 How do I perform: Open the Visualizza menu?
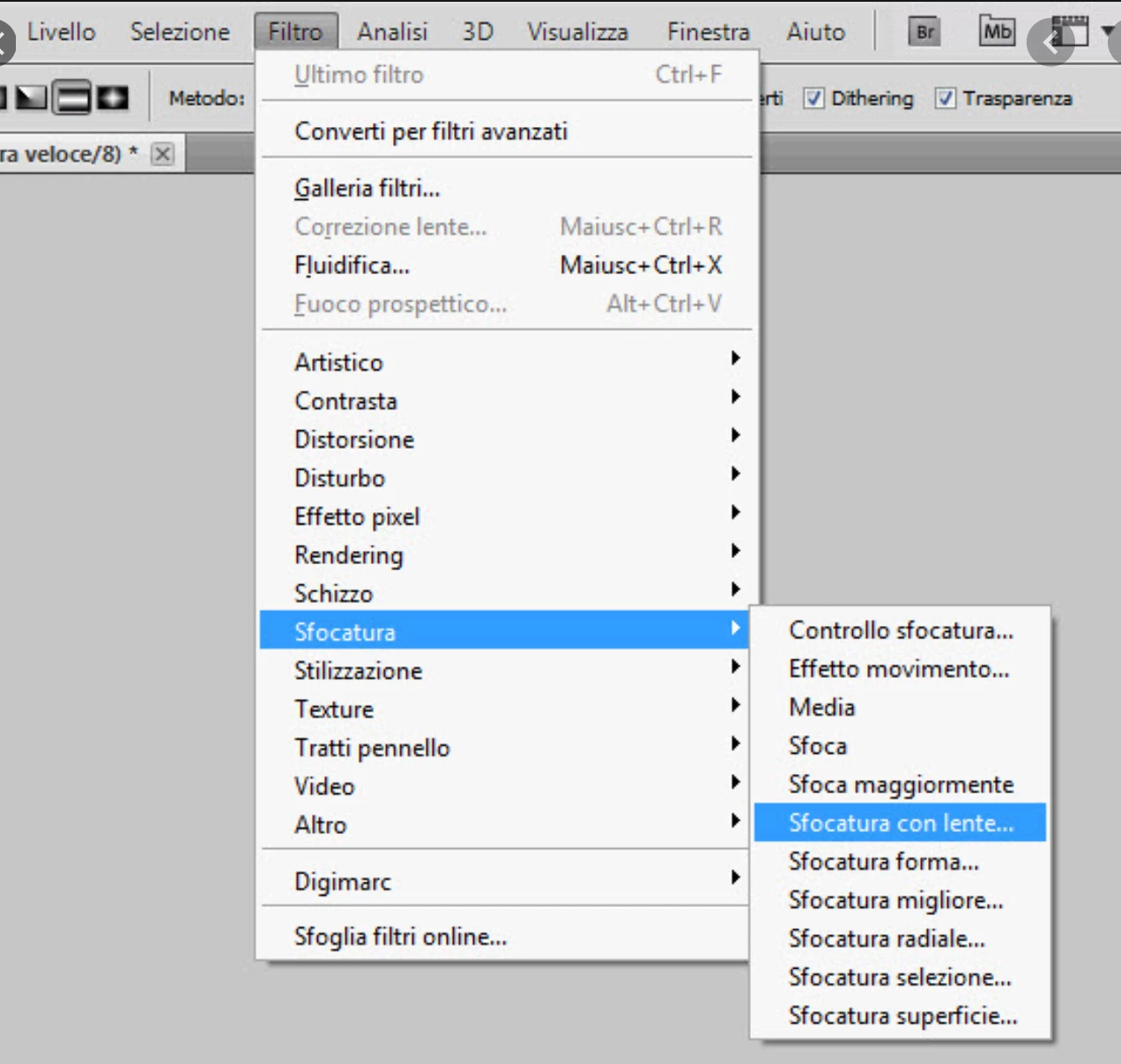click(x=577, y=32)
